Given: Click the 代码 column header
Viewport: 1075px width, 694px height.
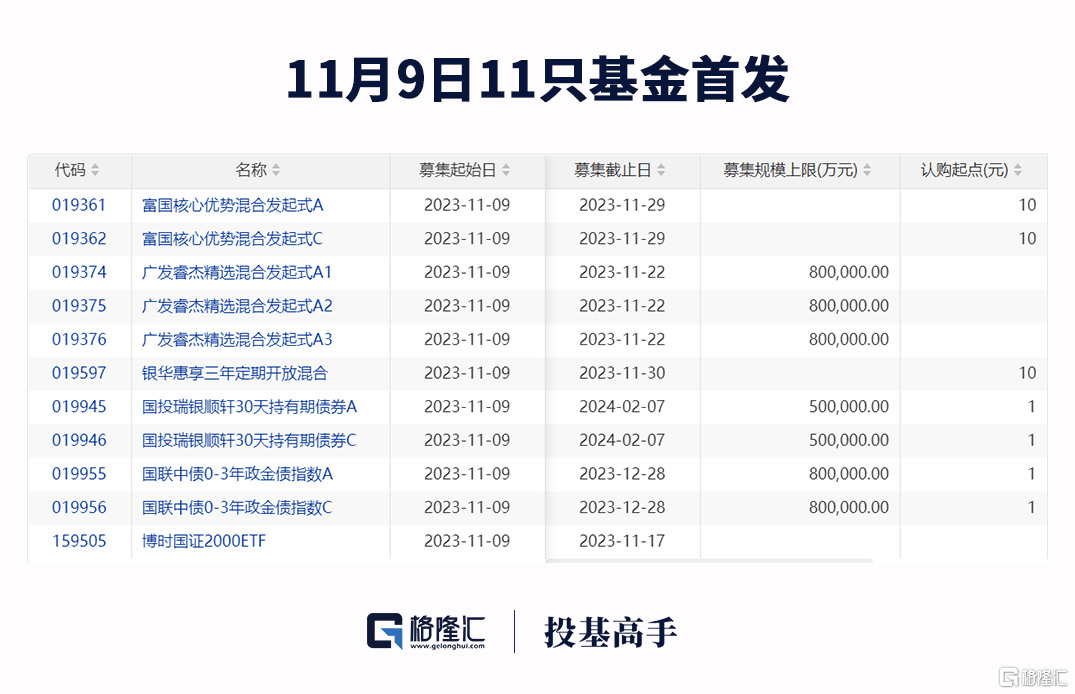Looking at the screenshot, I should (x=70, y=171).
